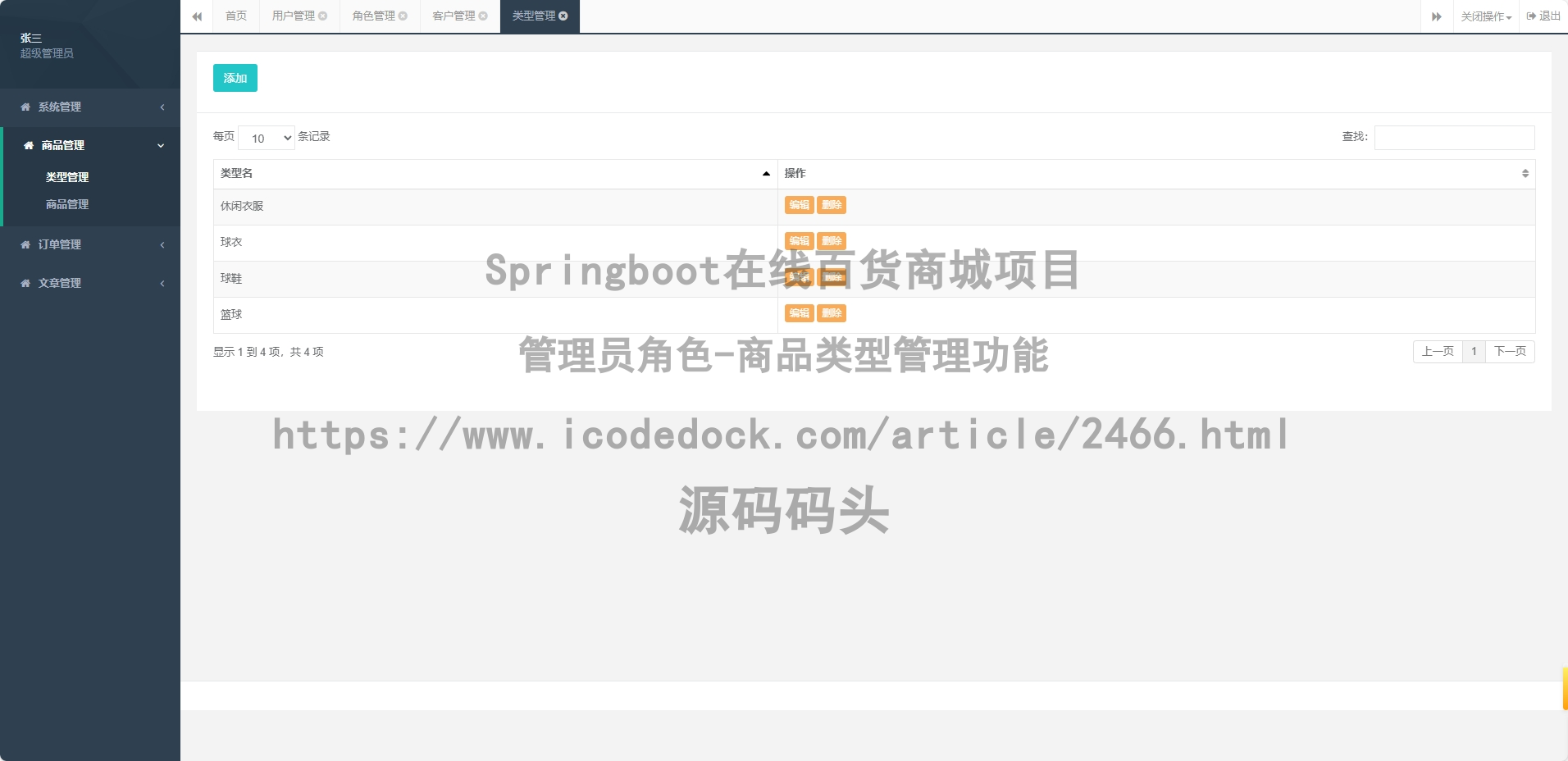The width and height of the screenshot is (1568, 761).
Task: Click the home icon beside 订单管理
Action: [25, 245]
